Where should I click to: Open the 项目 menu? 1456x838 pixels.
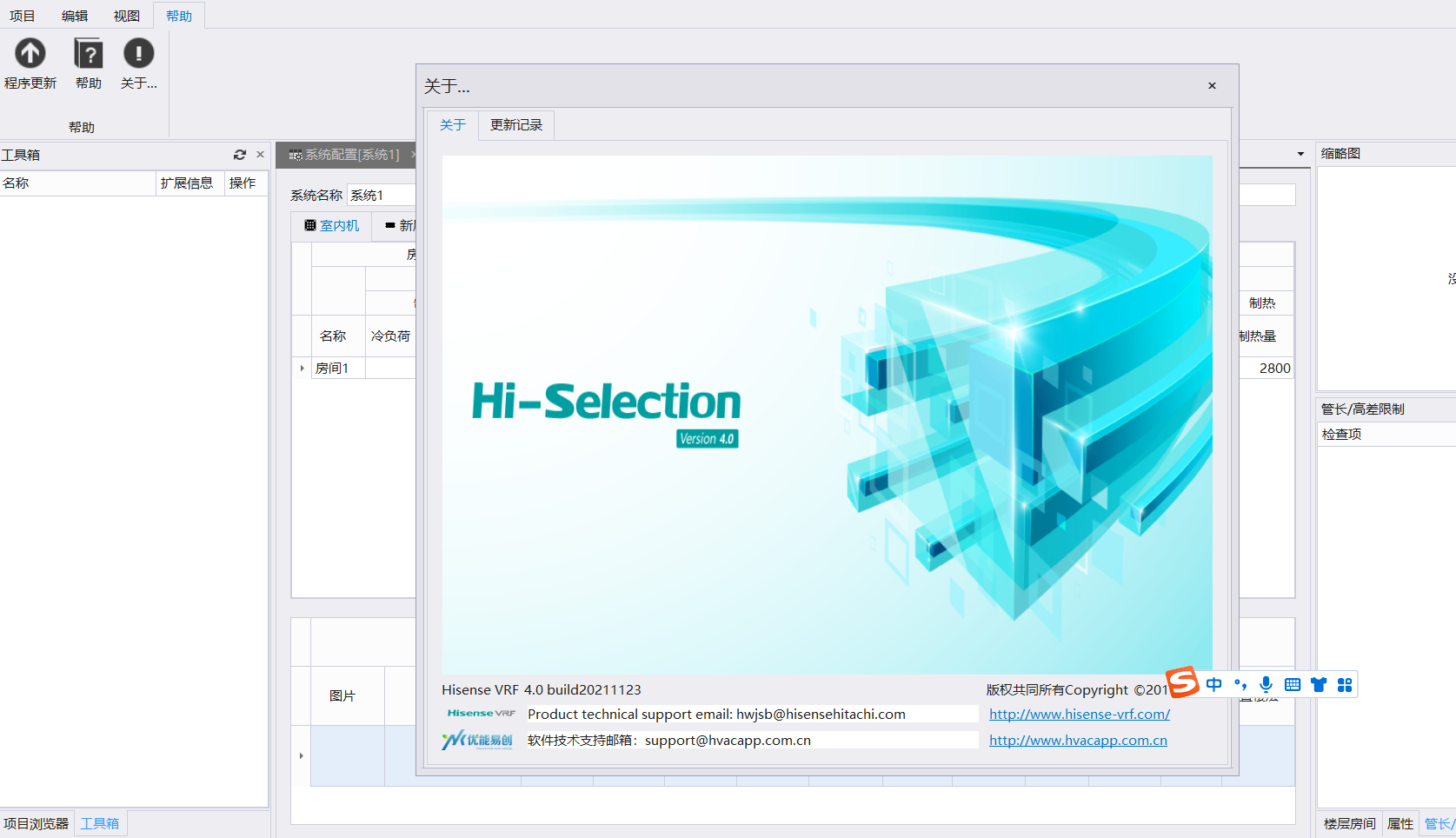pos(23,16)
